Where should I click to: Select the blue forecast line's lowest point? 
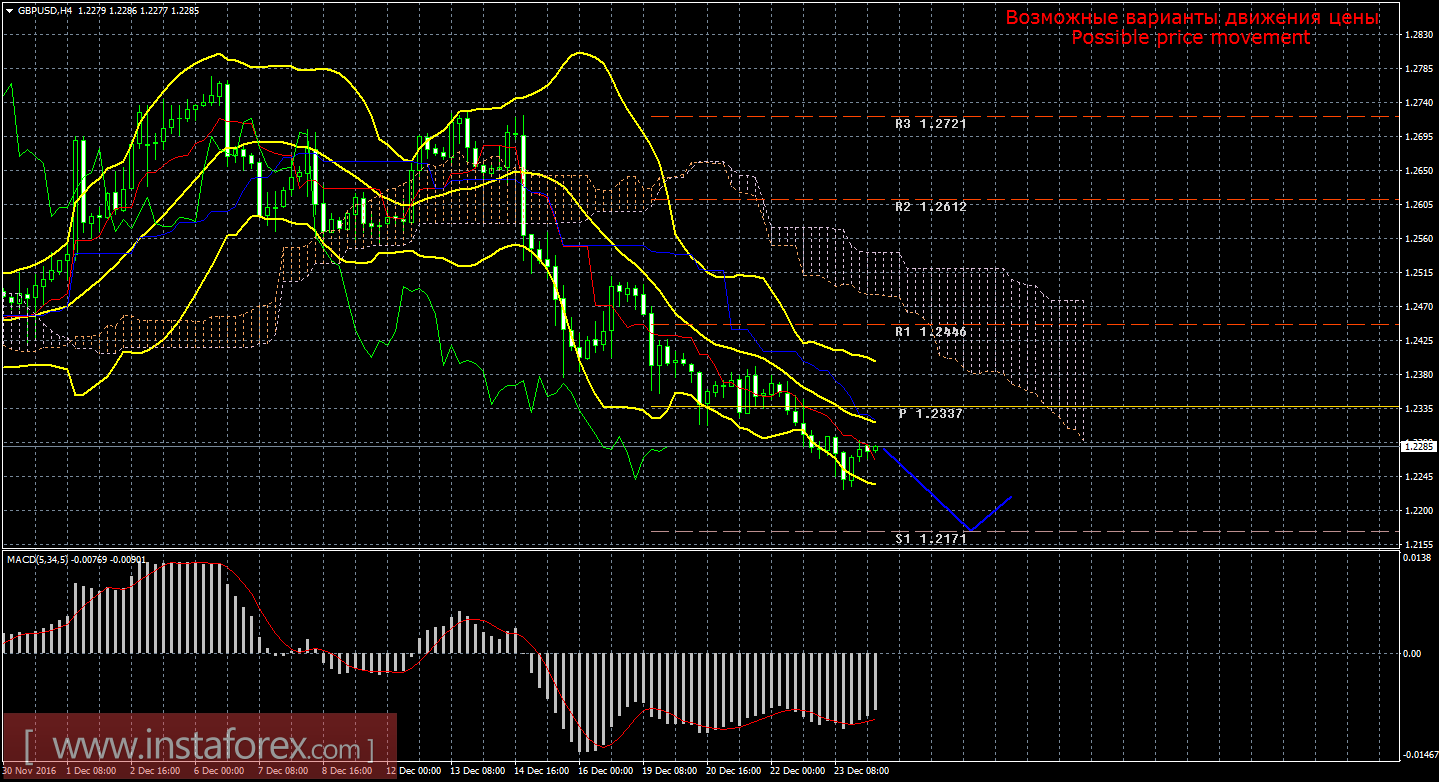tap(967, 529)
